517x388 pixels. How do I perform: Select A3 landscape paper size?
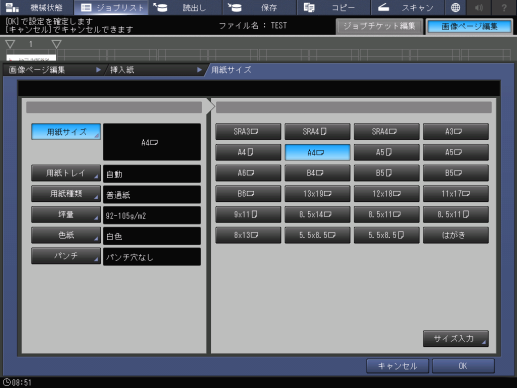click(456, 132)
